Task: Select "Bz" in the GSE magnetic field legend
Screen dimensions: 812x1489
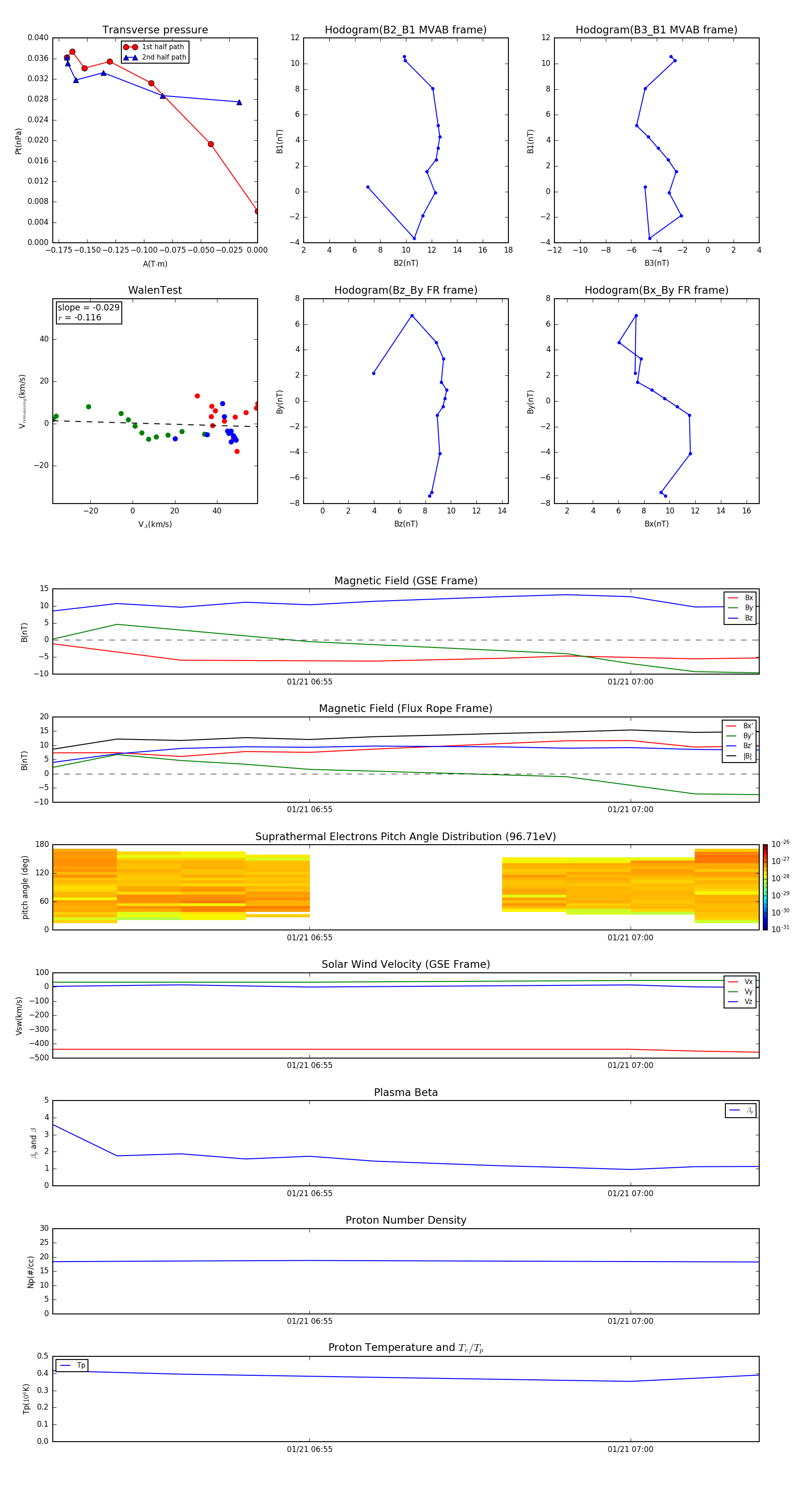Action: [x=740, y=619]
